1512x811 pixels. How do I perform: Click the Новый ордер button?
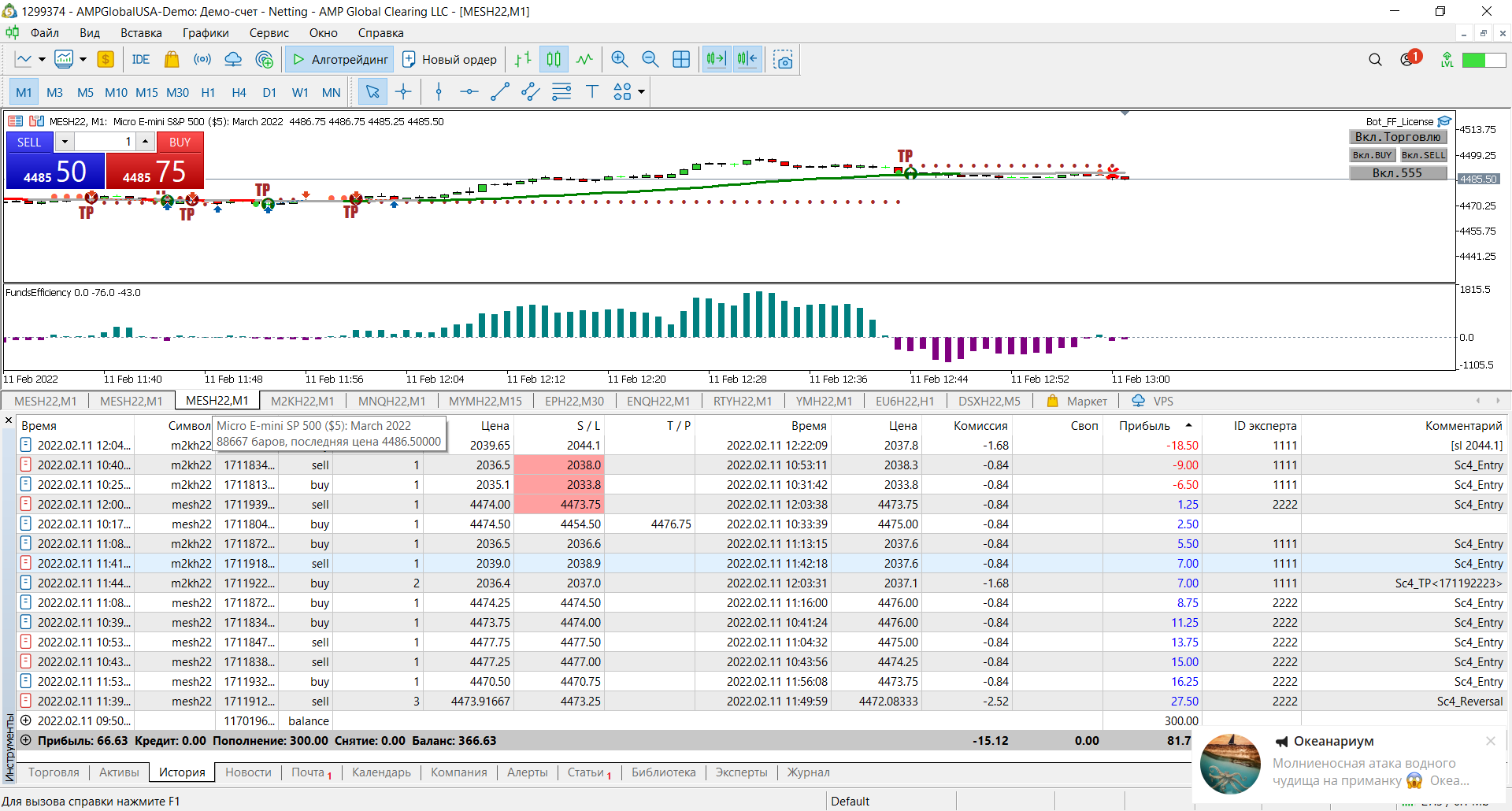pos(450,60)
